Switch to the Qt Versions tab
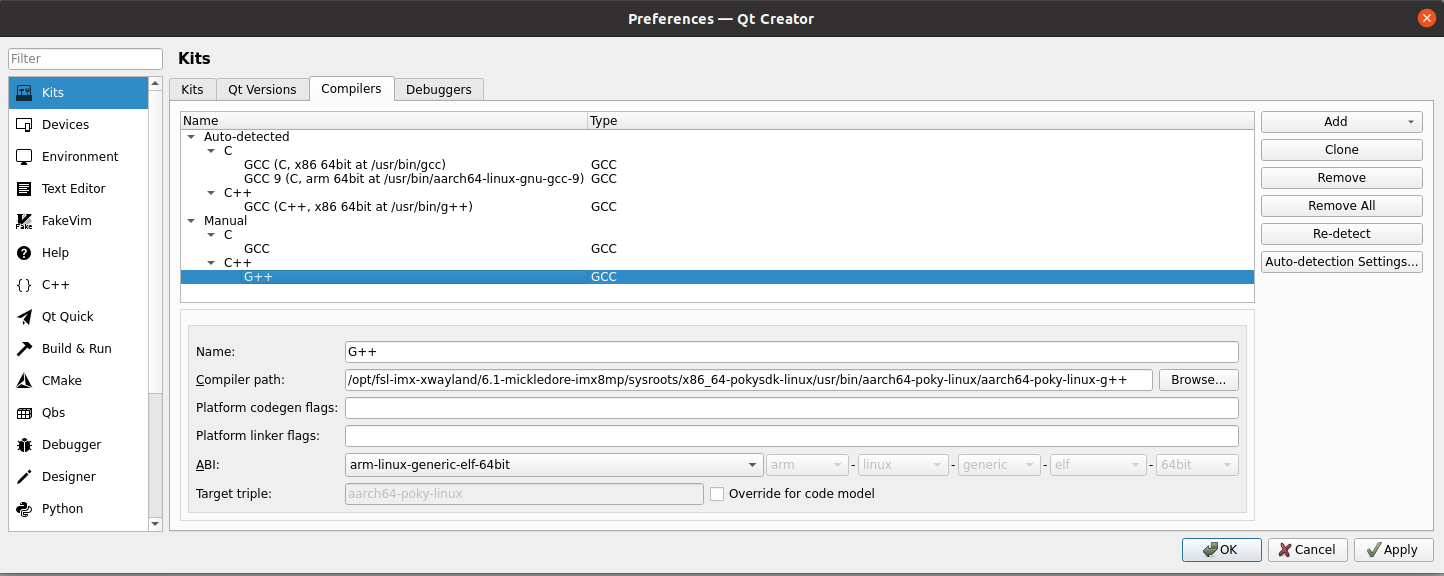Screen dimensions: 1444x576 click(x=262, y=89)
